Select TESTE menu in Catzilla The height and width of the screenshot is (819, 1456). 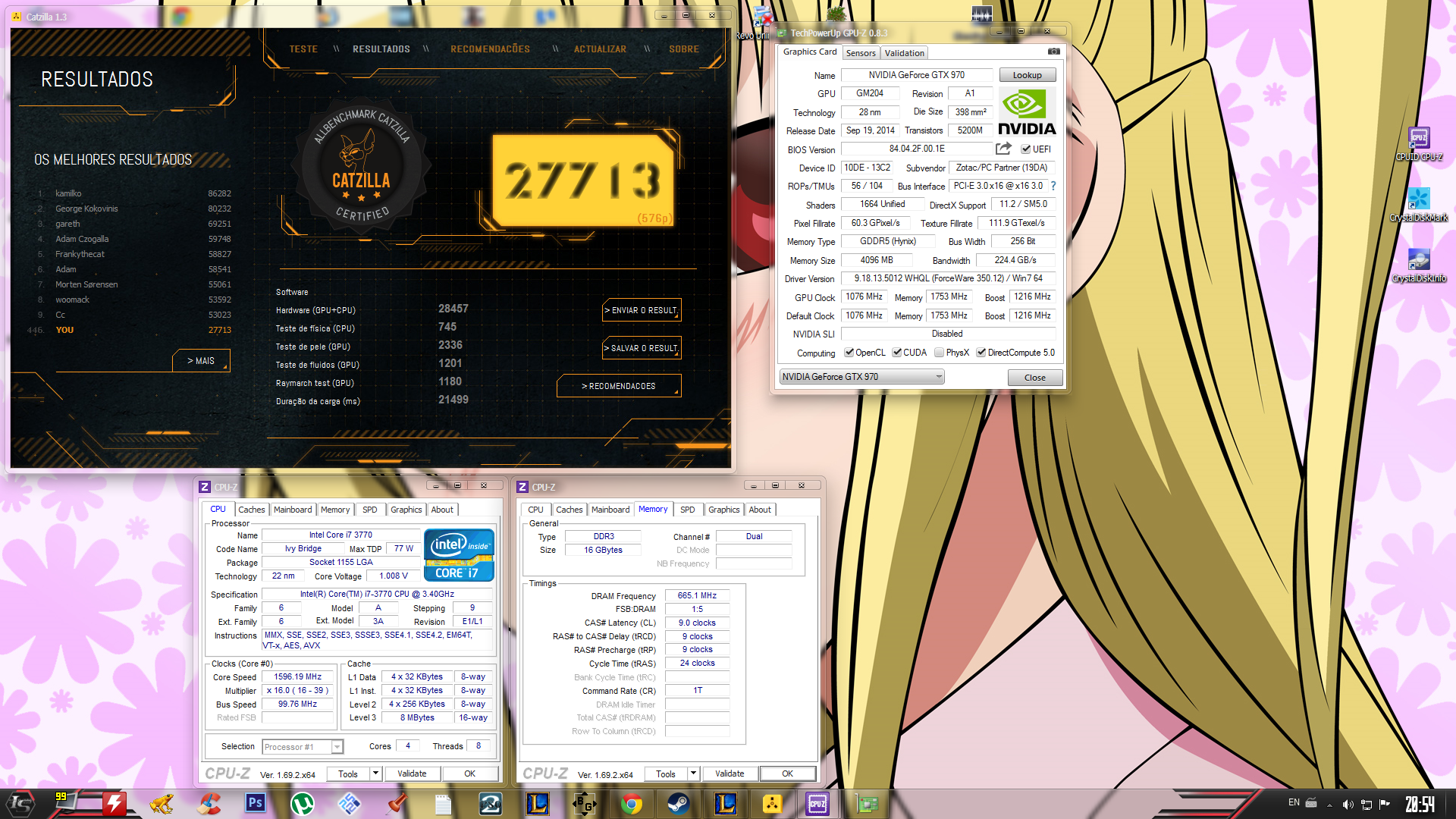tap(303, 49)
